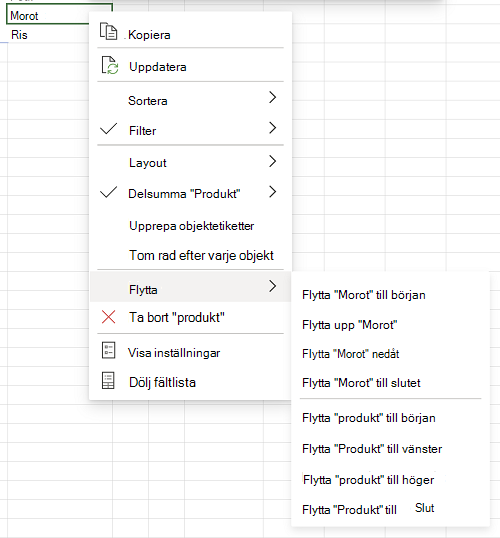
Task: Expand the Layout submenu chevron
Action: tap(272, 161)
